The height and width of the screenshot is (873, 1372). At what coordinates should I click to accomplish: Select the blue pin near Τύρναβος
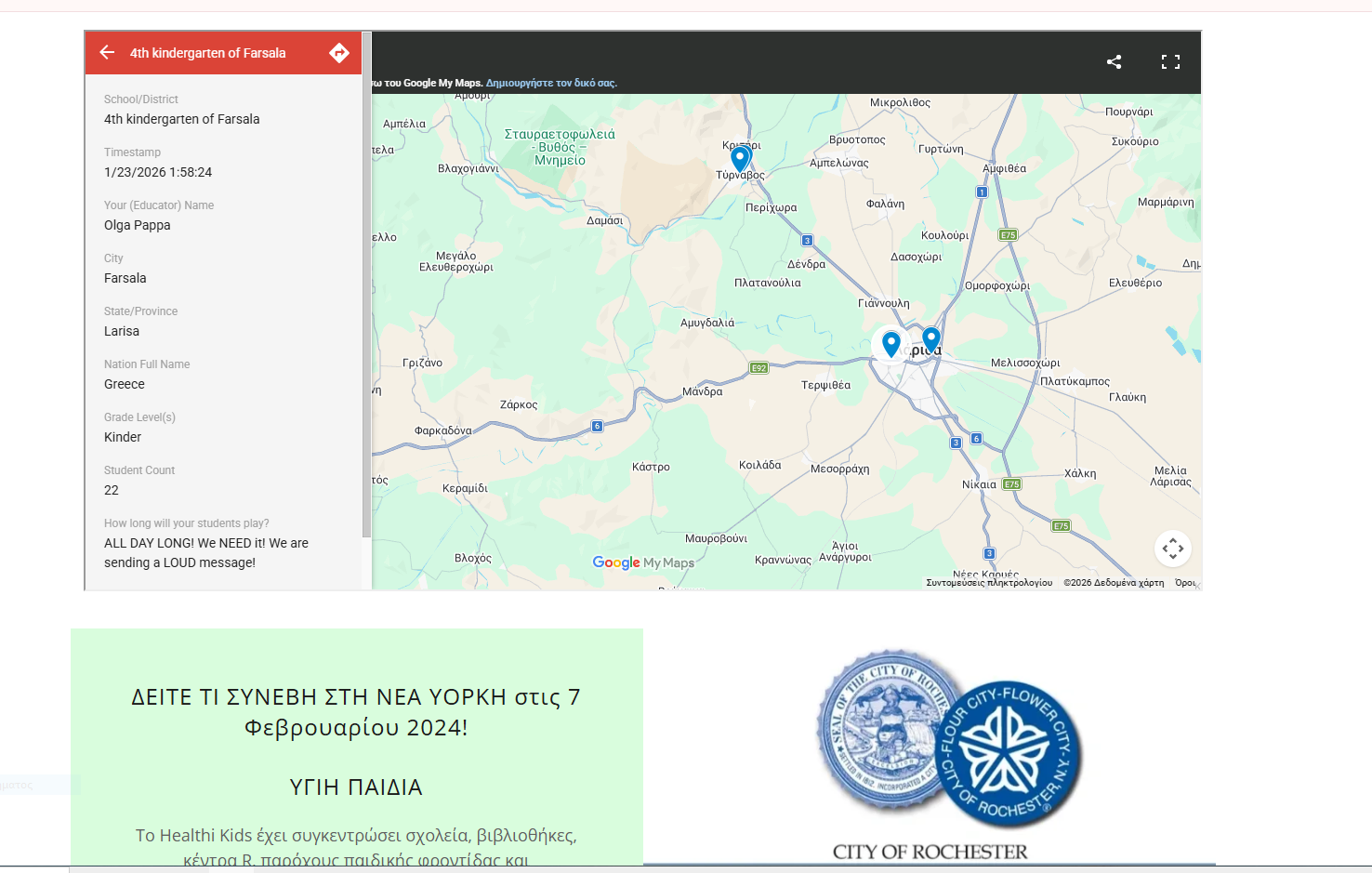coord(741,159)
